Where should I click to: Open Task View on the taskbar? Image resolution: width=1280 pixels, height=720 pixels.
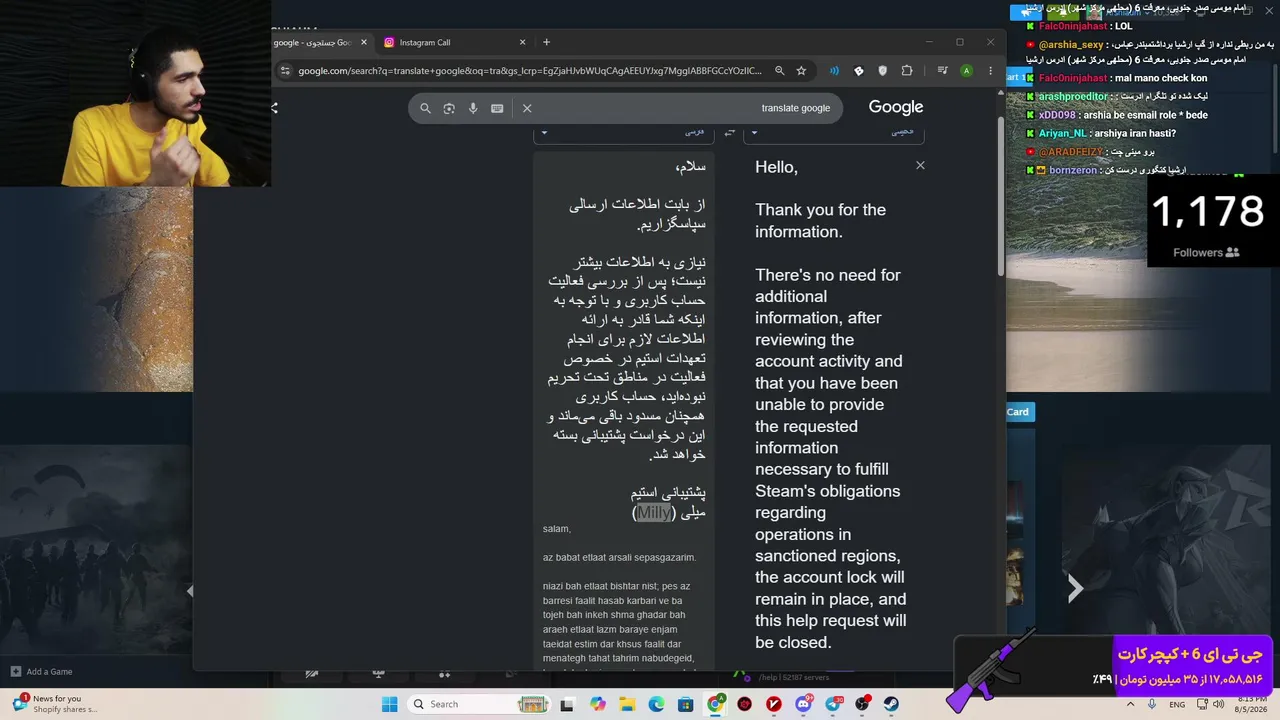pyautogui.click(x=567, y=704)
